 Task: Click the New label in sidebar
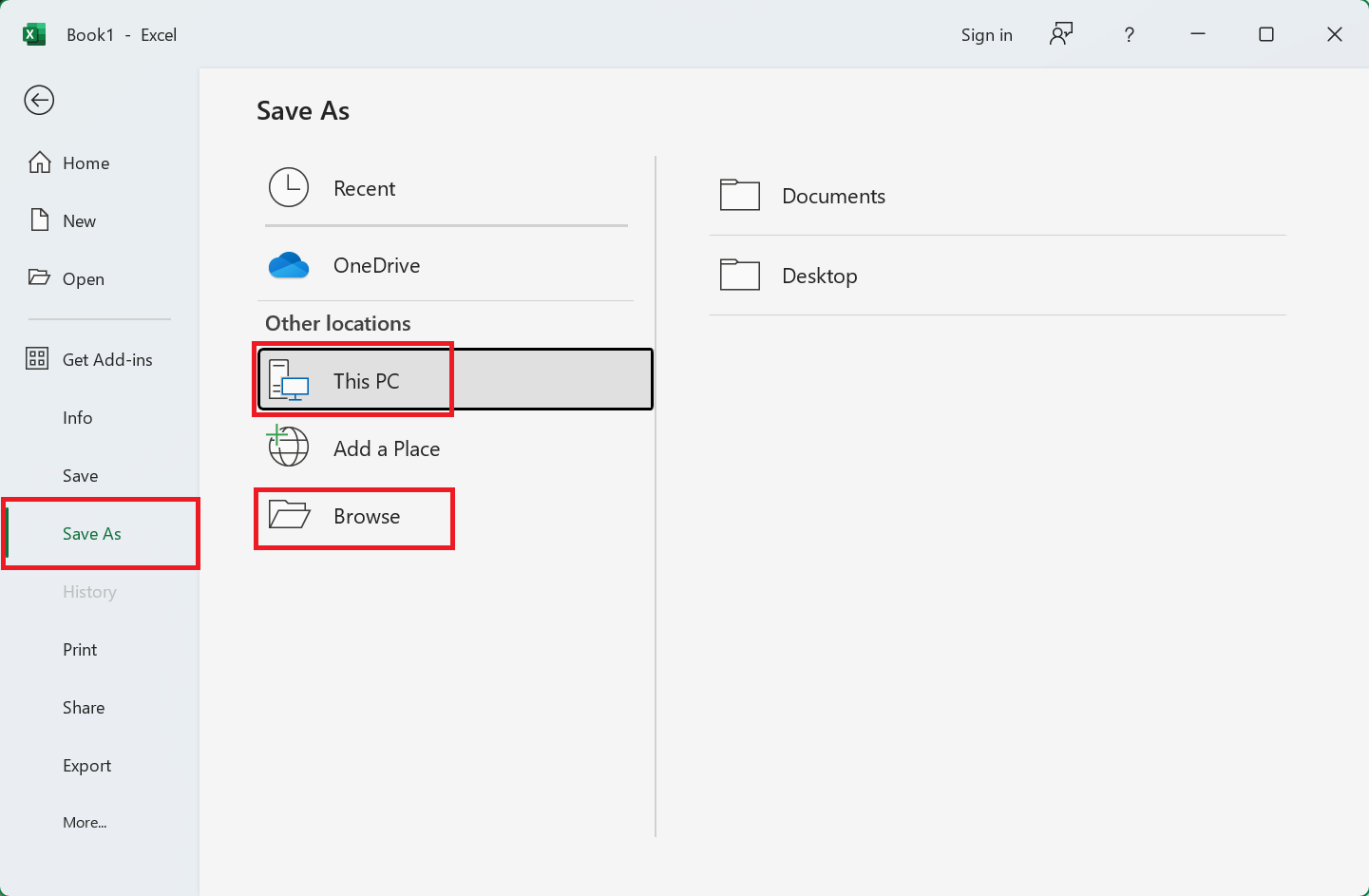coord(79,221)
